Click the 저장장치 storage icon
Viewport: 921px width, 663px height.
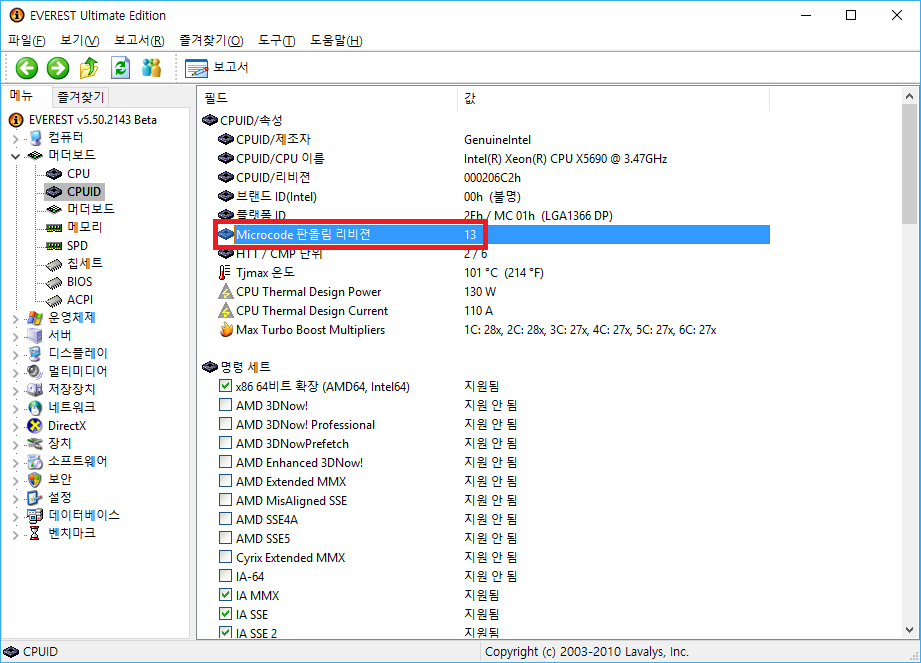(x=35, y=389)
